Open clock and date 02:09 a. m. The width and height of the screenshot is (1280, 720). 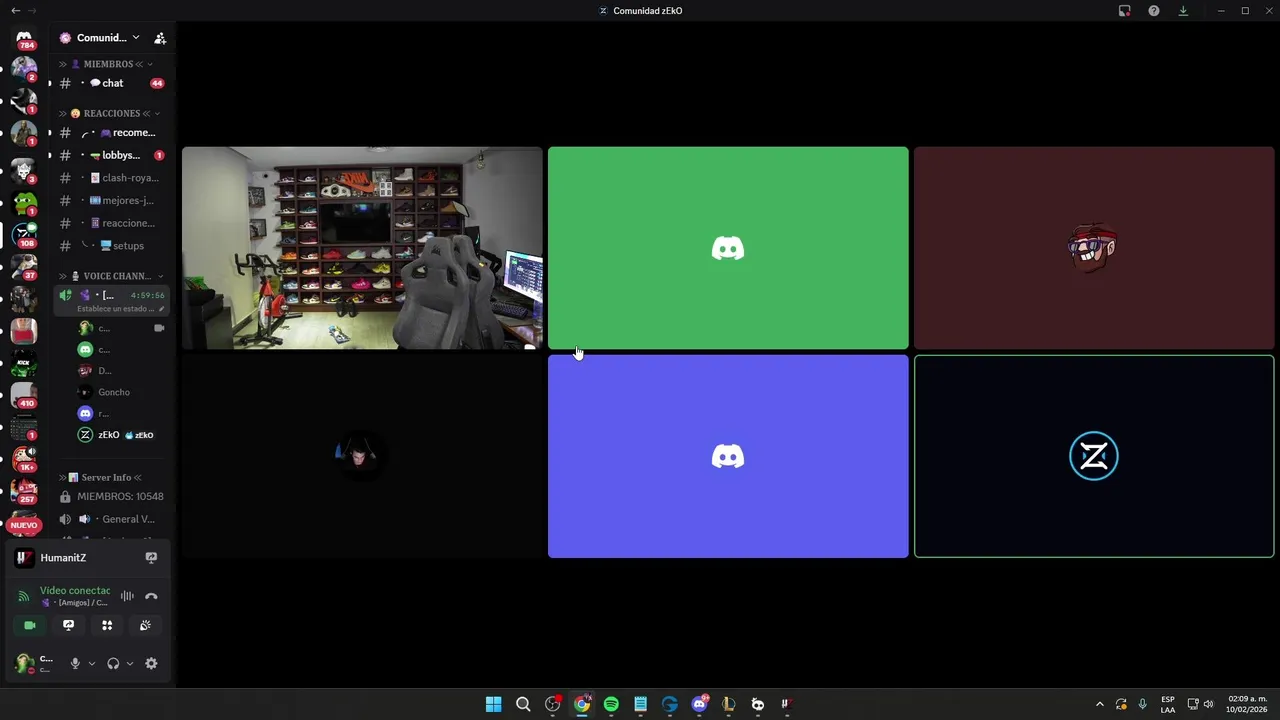click(x=1247, y=704)
